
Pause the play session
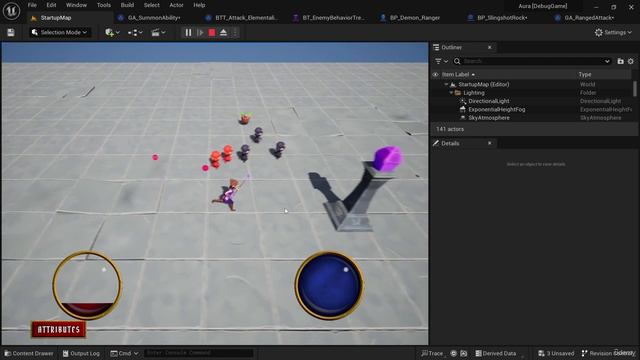tap(188, 33)
